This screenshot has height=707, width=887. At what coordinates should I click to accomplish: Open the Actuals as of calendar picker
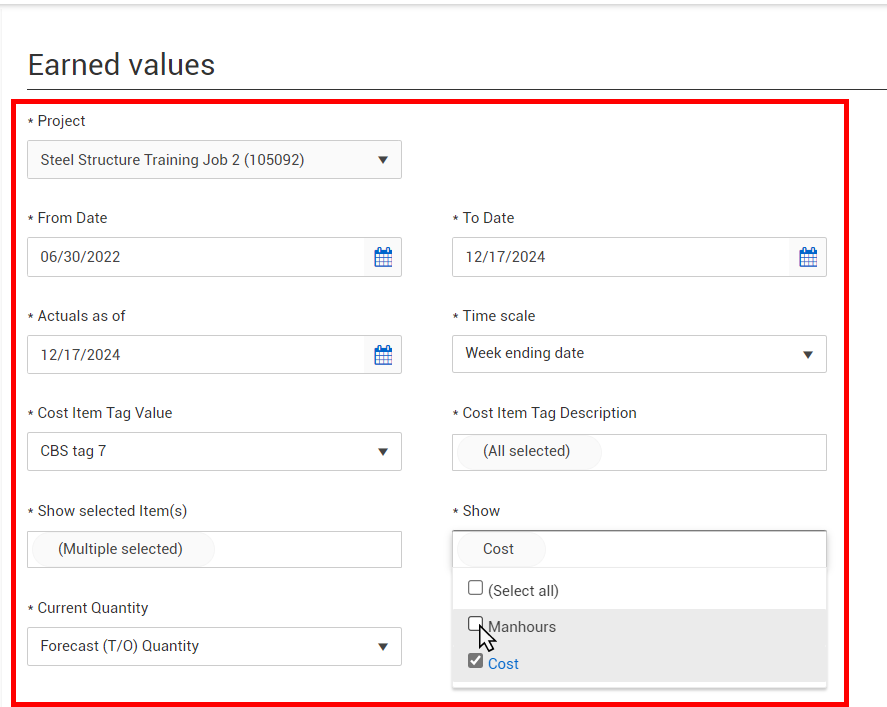pos(383,355)
